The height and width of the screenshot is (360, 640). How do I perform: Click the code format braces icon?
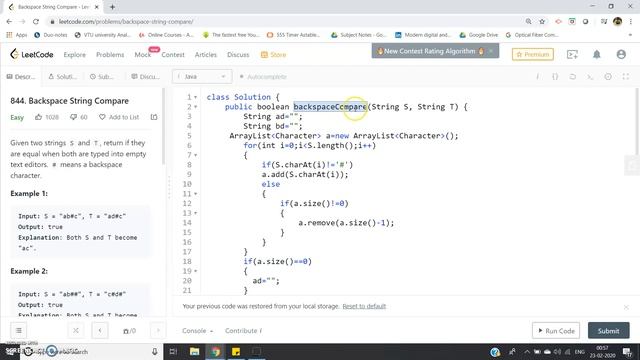[x=555, y=77]
